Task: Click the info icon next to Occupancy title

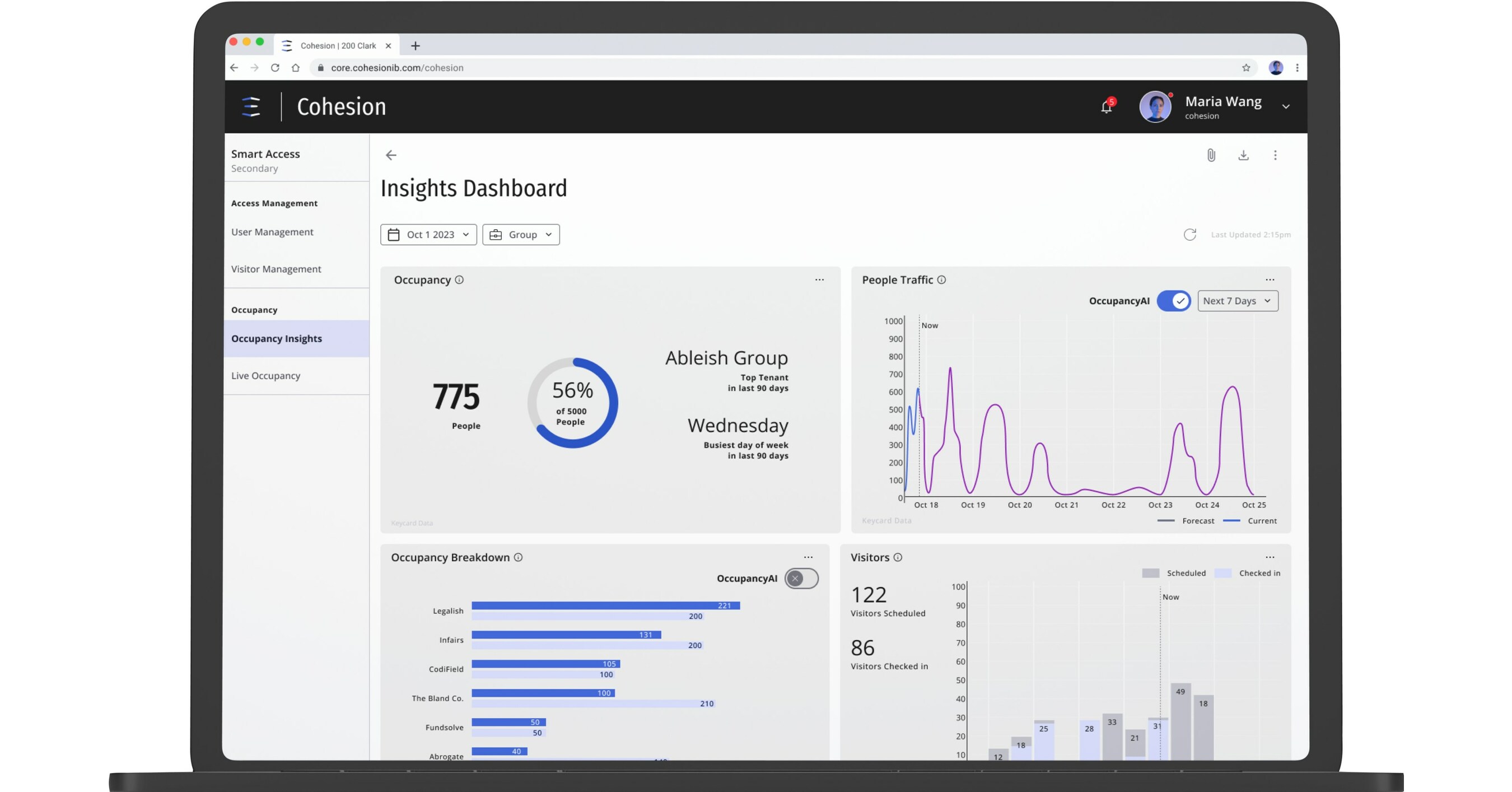Action: click(460, 280)
